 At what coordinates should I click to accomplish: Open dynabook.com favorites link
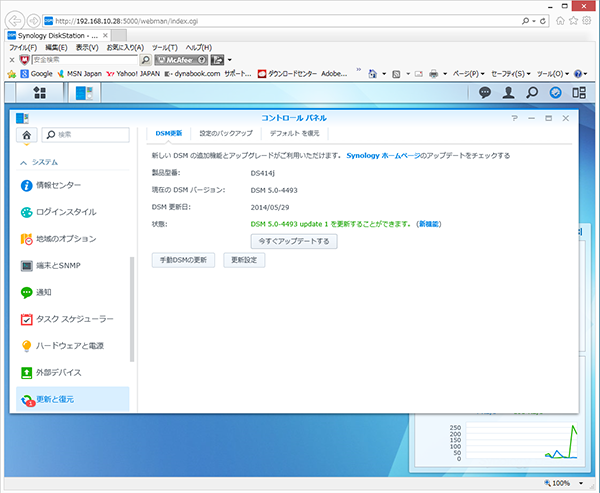(x=192, y=73)
